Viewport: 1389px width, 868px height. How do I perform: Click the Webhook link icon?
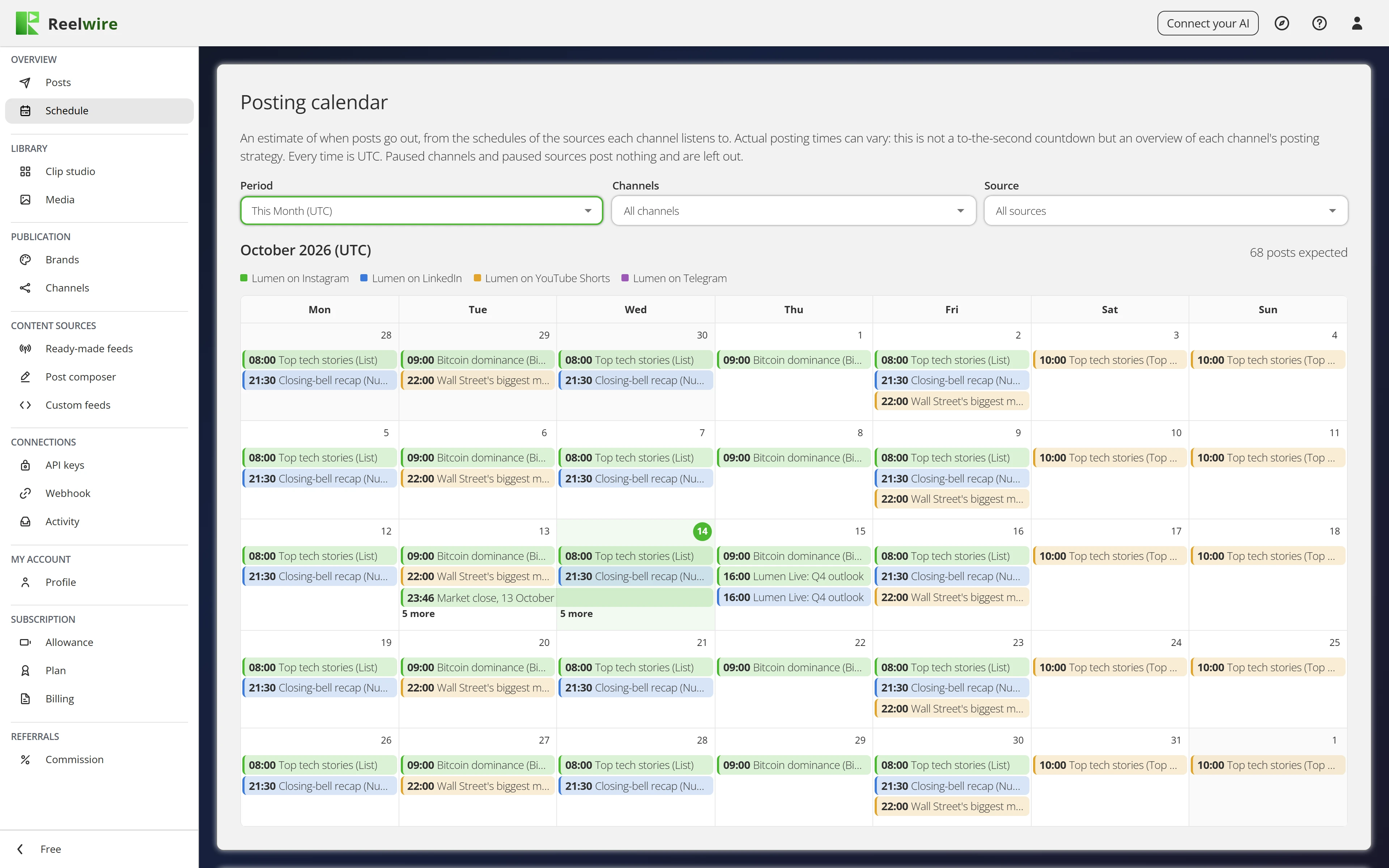pyautogui.click(x=25, y=494)
